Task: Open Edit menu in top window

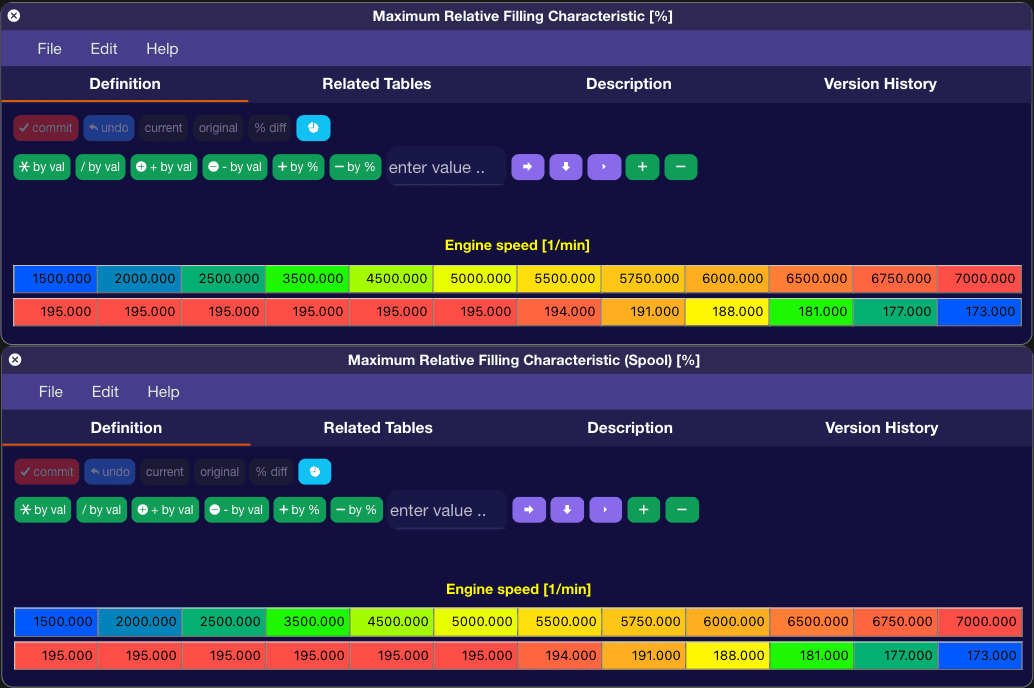Action: [104, 49]
